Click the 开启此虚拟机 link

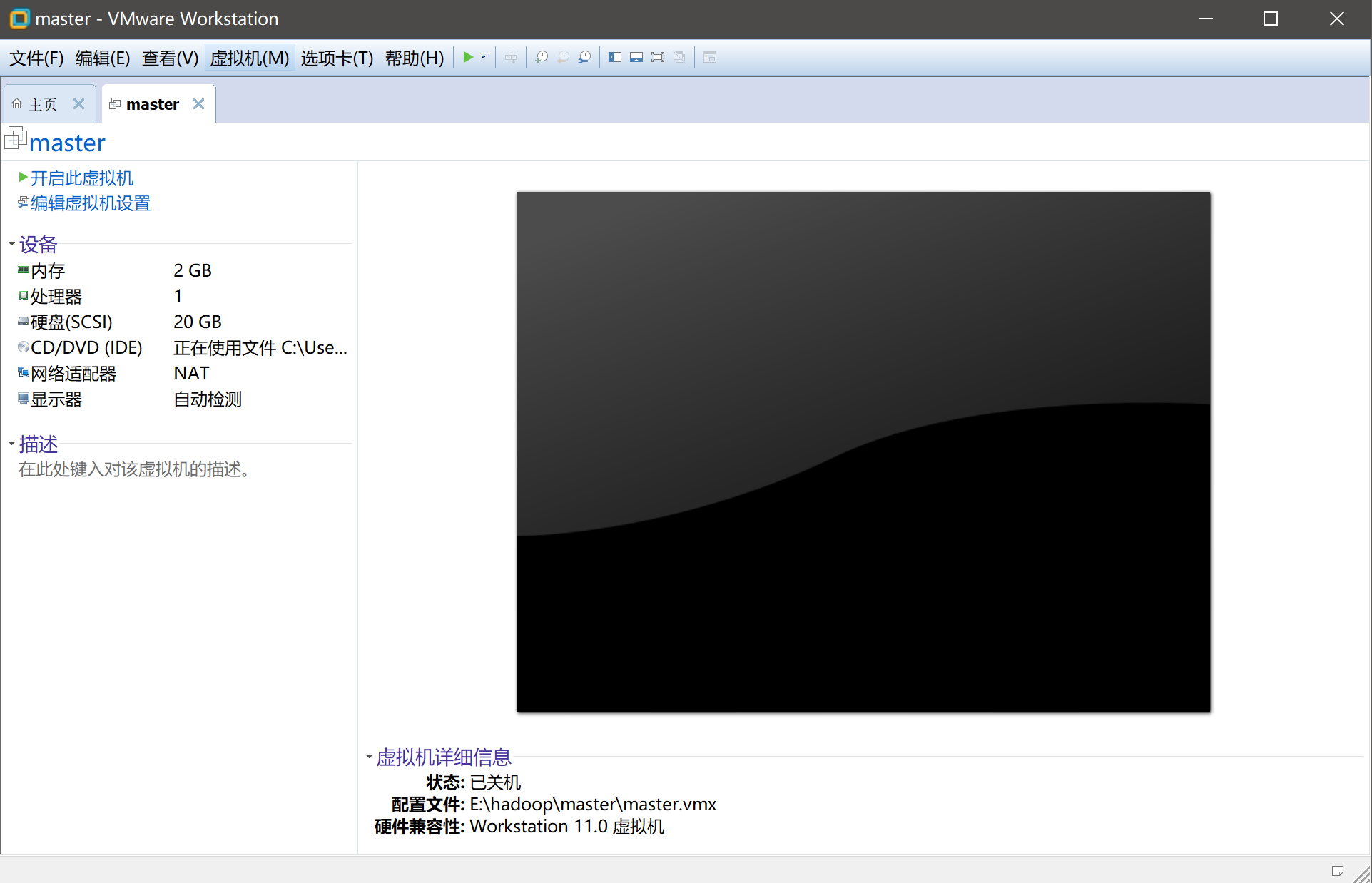click(x=81, y=178)
